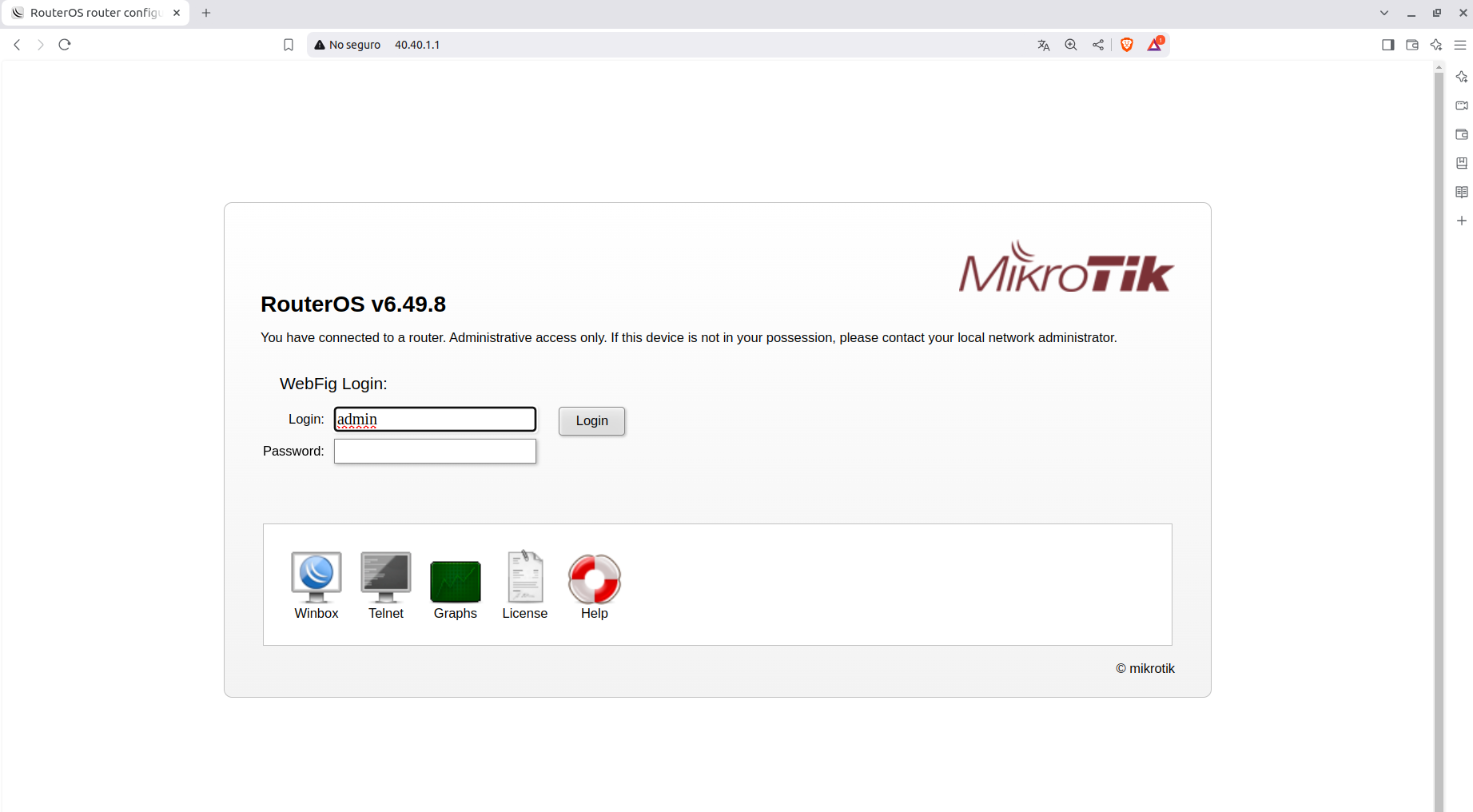Open Leo AI in the sidebar
The height and width of the screenshot is (812, 1473).
(x=1462, y=77)
